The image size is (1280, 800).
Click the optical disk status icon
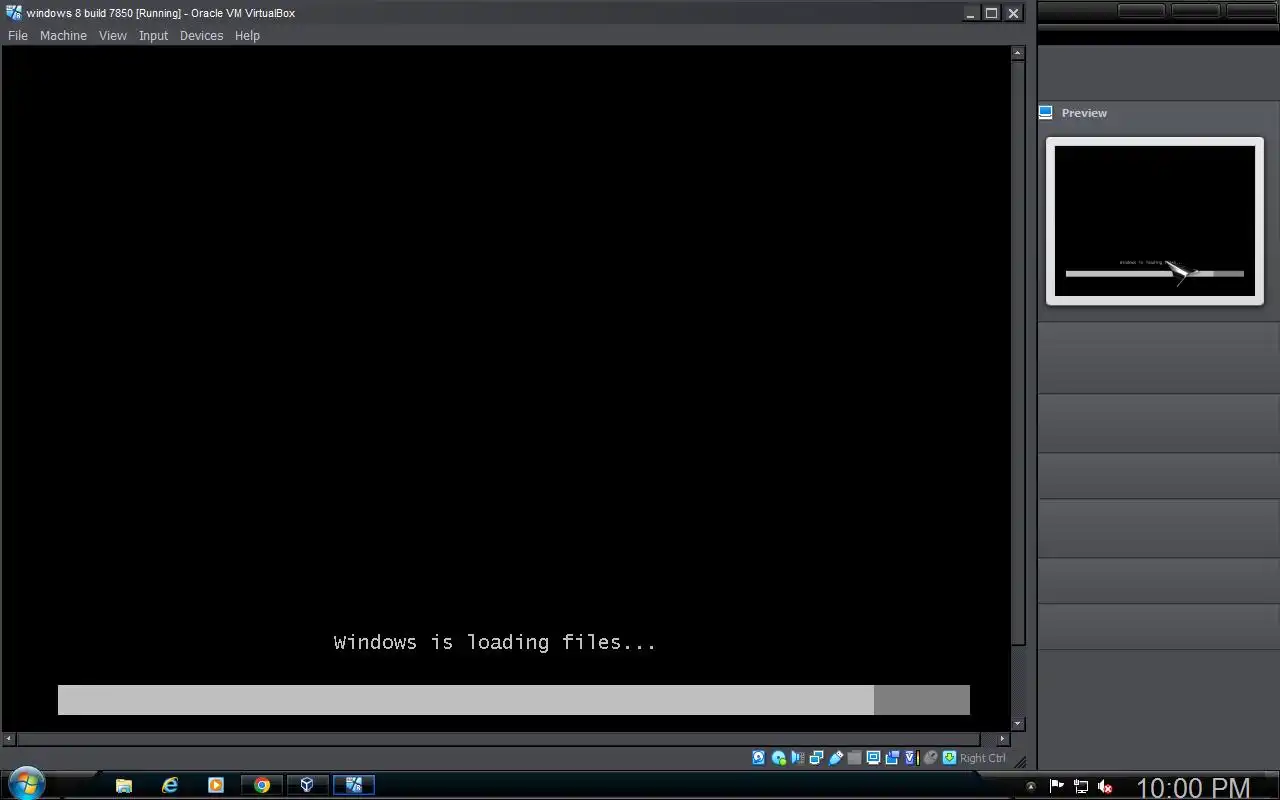tap(778, 758)
